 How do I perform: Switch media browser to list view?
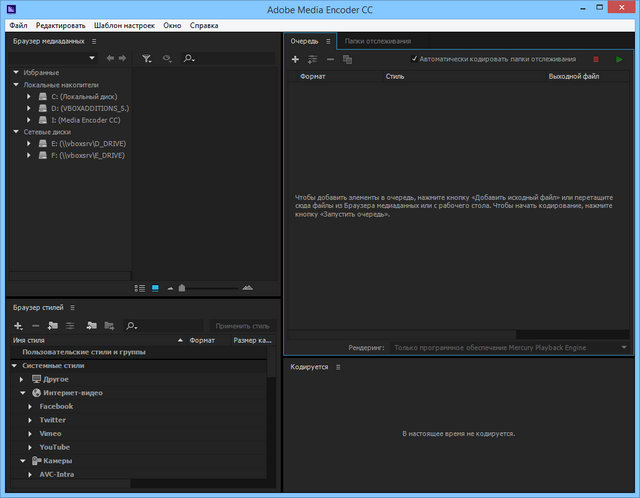[140, 289]
